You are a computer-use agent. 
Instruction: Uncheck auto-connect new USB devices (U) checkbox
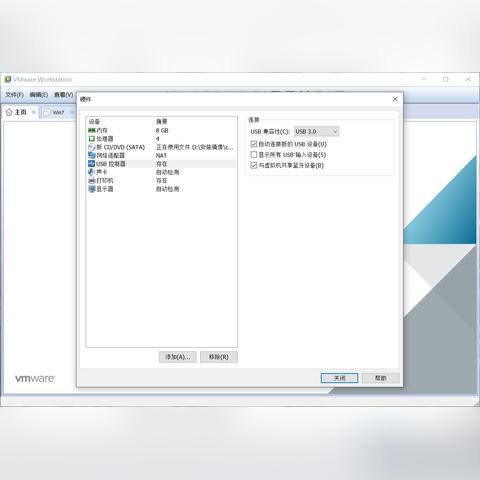(x=254, y=144)
